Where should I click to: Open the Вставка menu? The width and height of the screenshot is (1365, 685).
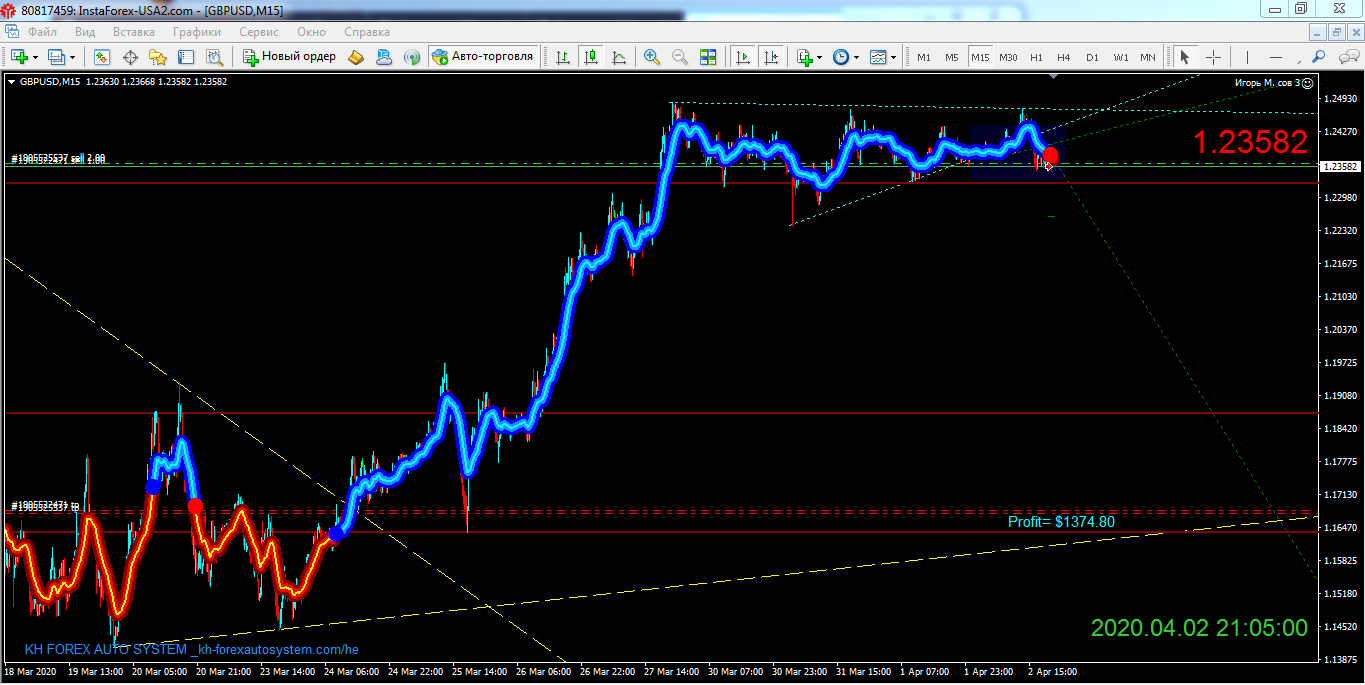(x=134, y=32)
